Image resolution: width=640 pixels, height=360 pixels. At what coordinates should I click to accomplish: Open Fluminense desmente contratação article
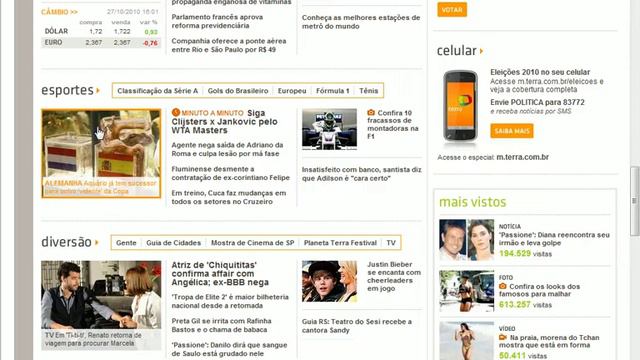(231, 173)
